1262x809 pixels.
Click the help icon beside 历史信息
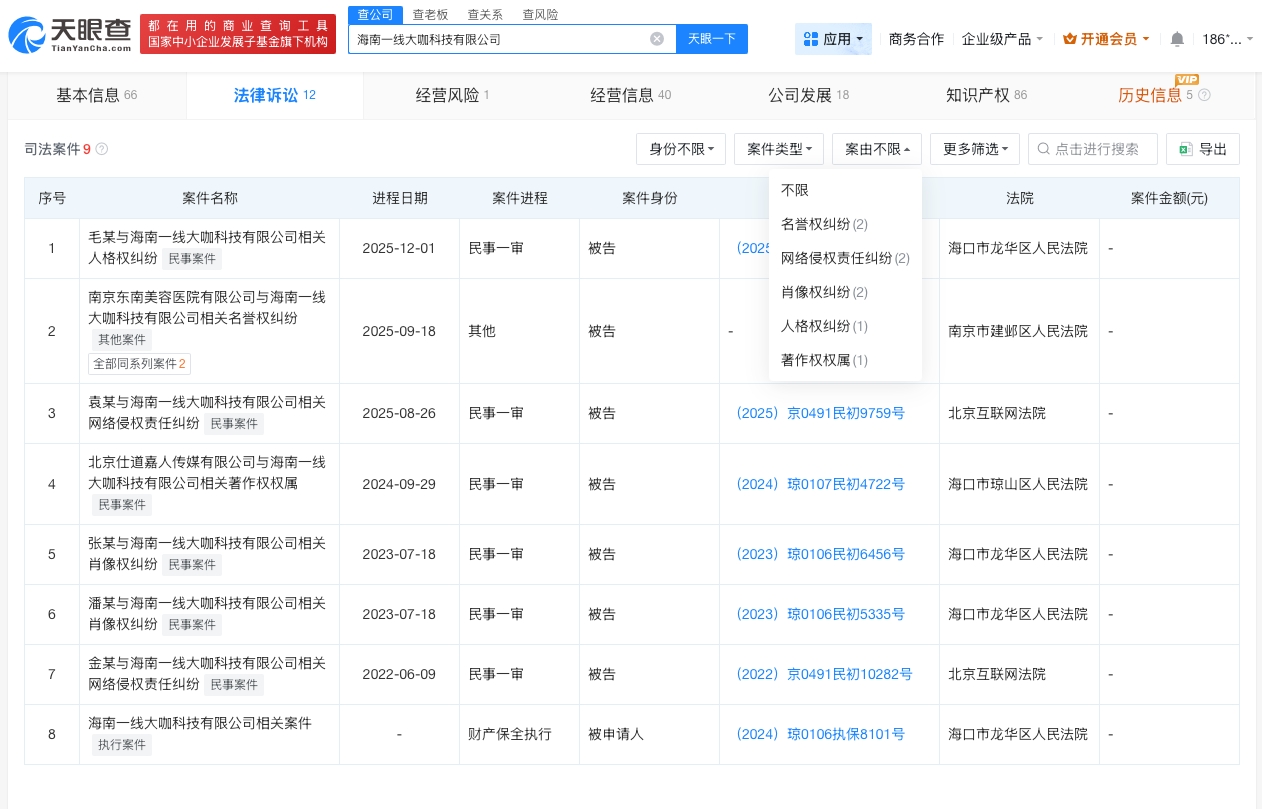click(1204, 96)
